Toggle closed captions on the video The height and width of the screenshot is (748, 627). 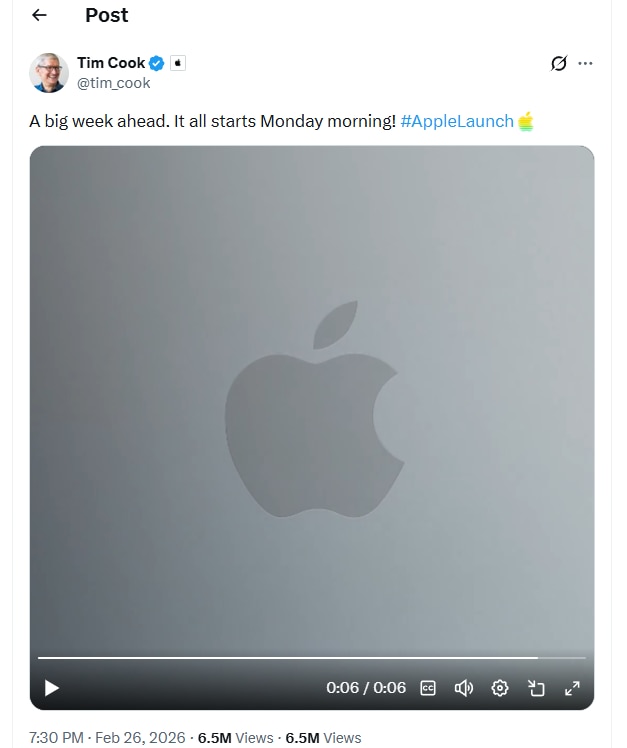428,688
